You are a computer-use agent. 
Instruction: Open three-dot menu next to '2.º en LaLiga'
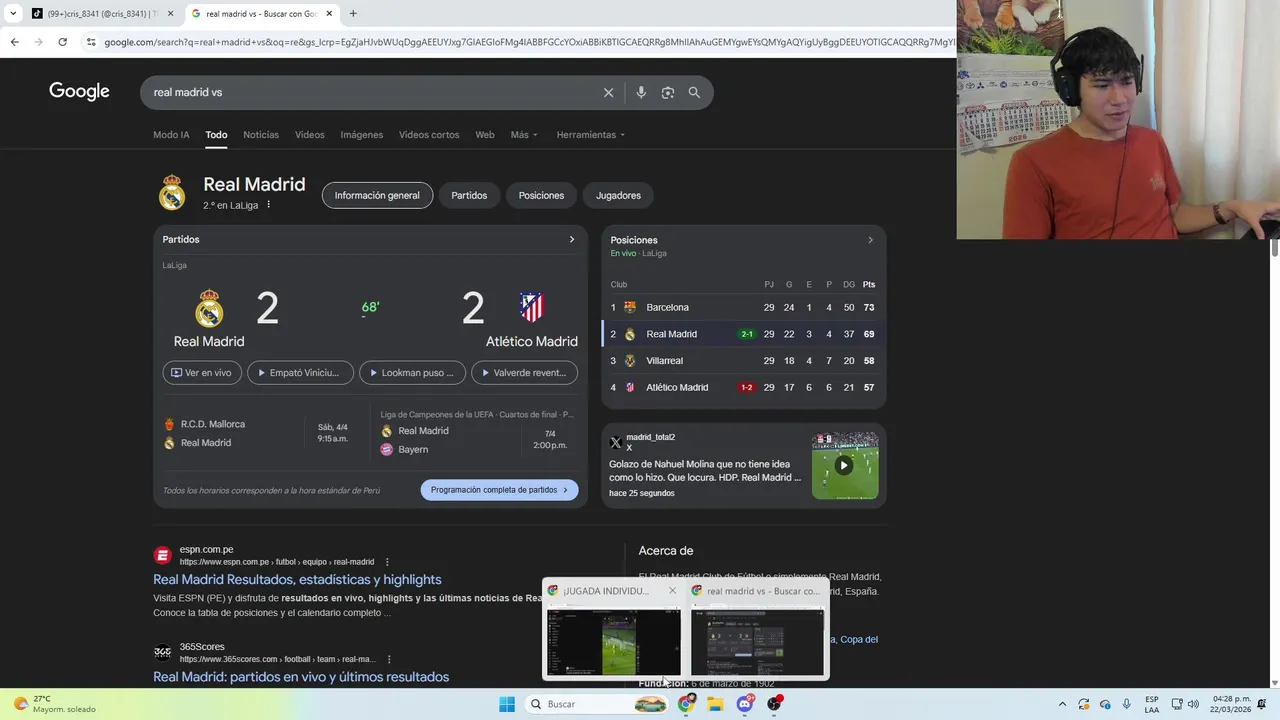268,205
